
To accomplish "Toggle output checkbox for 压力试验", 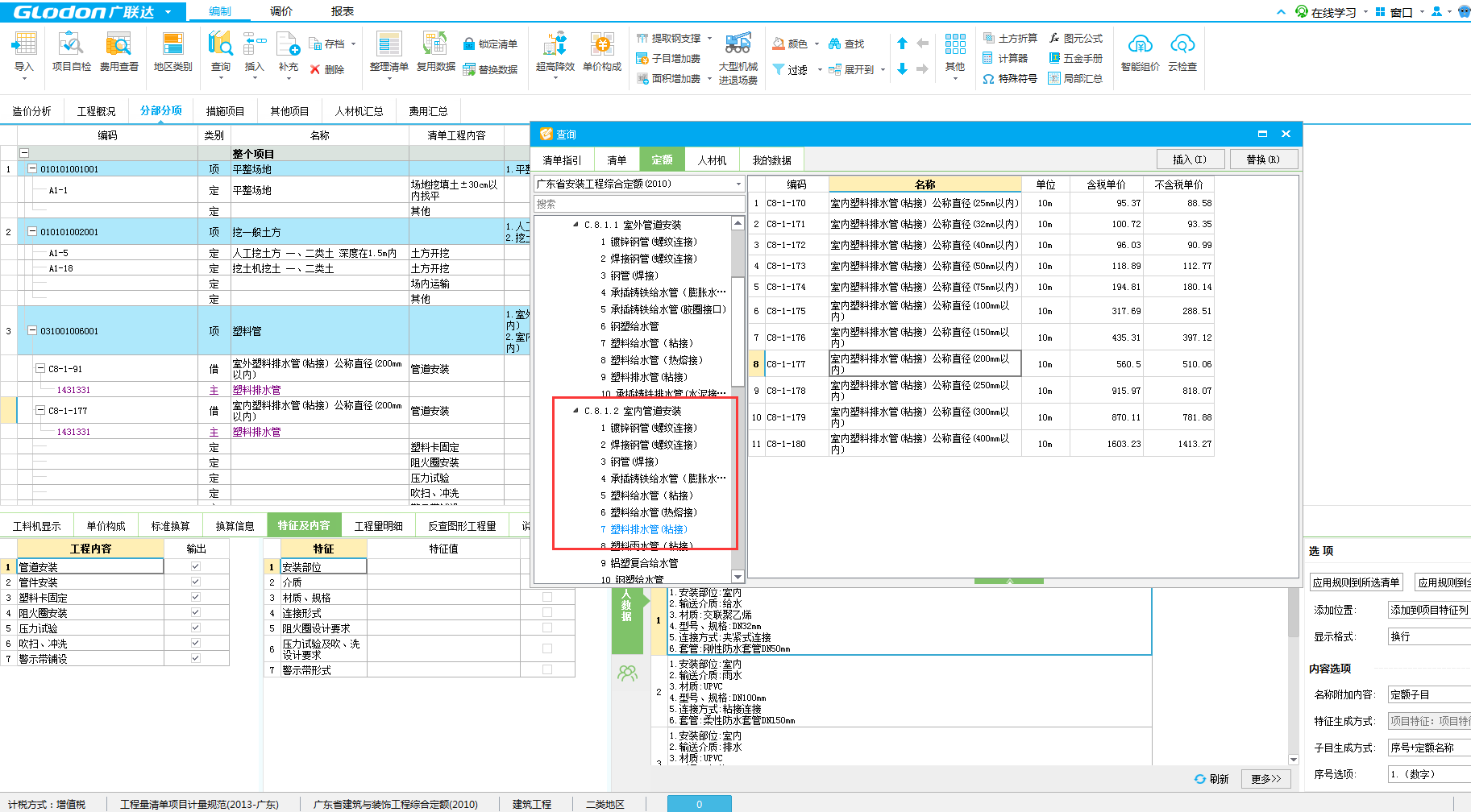I will (x=195, y=628).
